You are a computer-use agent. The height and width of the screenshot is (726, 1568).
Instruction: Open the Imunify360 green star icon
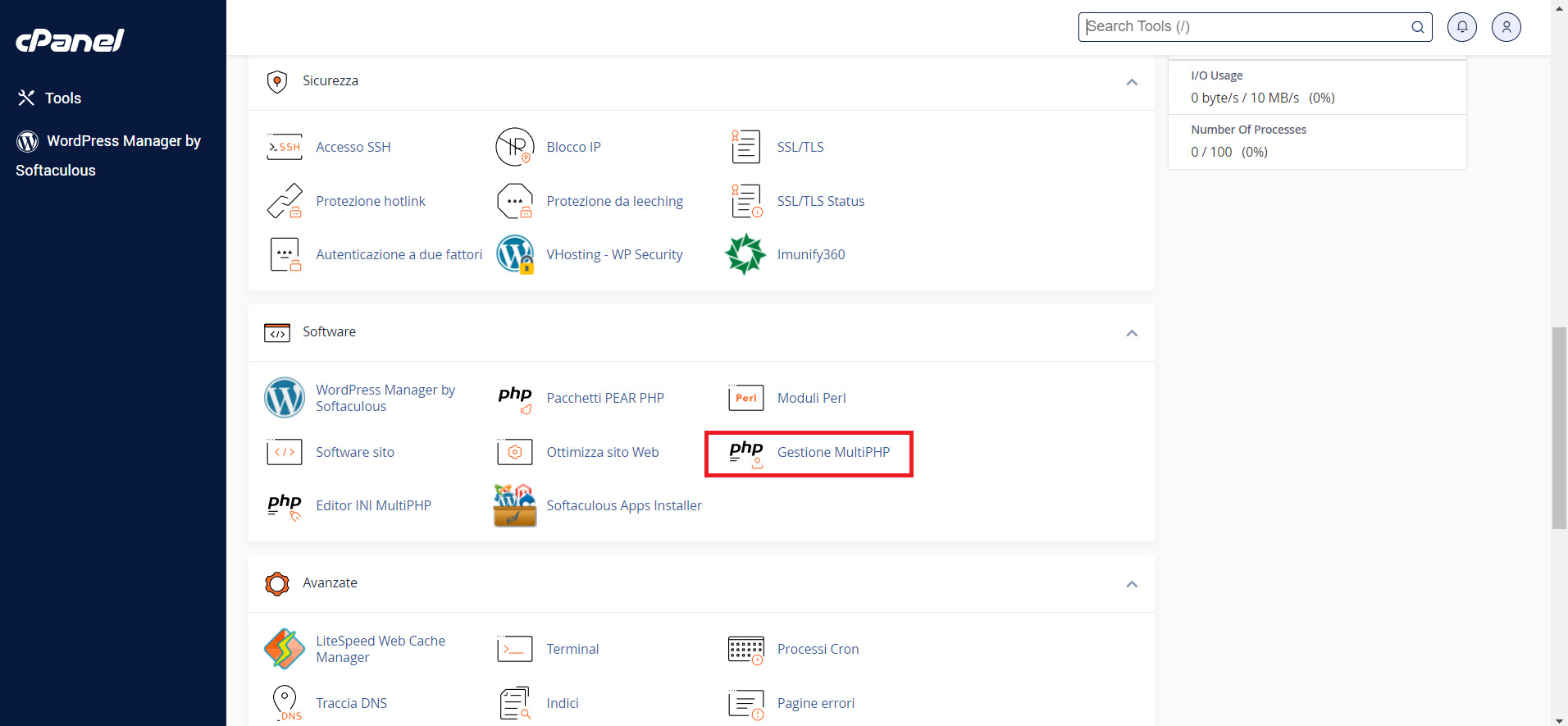pos(745,254)
